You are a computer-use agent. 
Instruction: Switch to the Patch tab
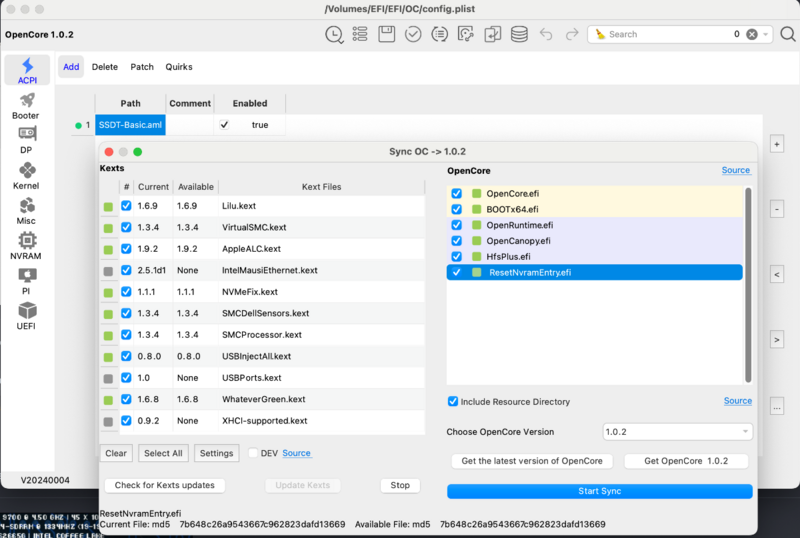(142, 67)
